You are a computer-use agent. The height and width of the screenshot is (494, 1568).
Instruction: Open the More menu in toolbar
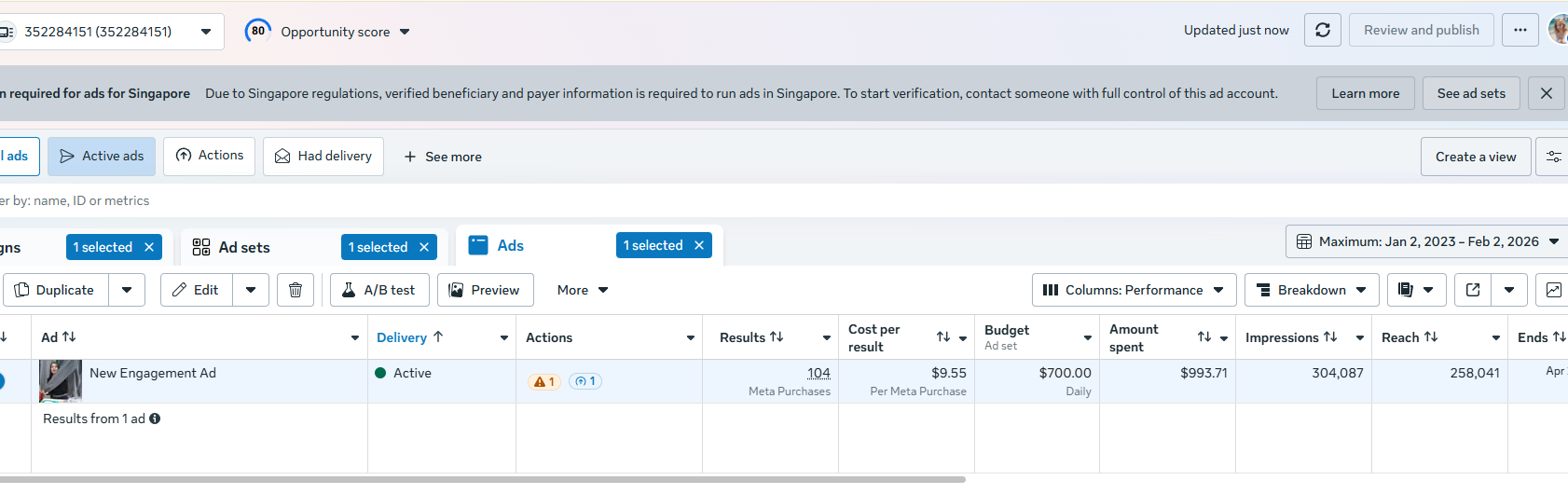(583, 290)
